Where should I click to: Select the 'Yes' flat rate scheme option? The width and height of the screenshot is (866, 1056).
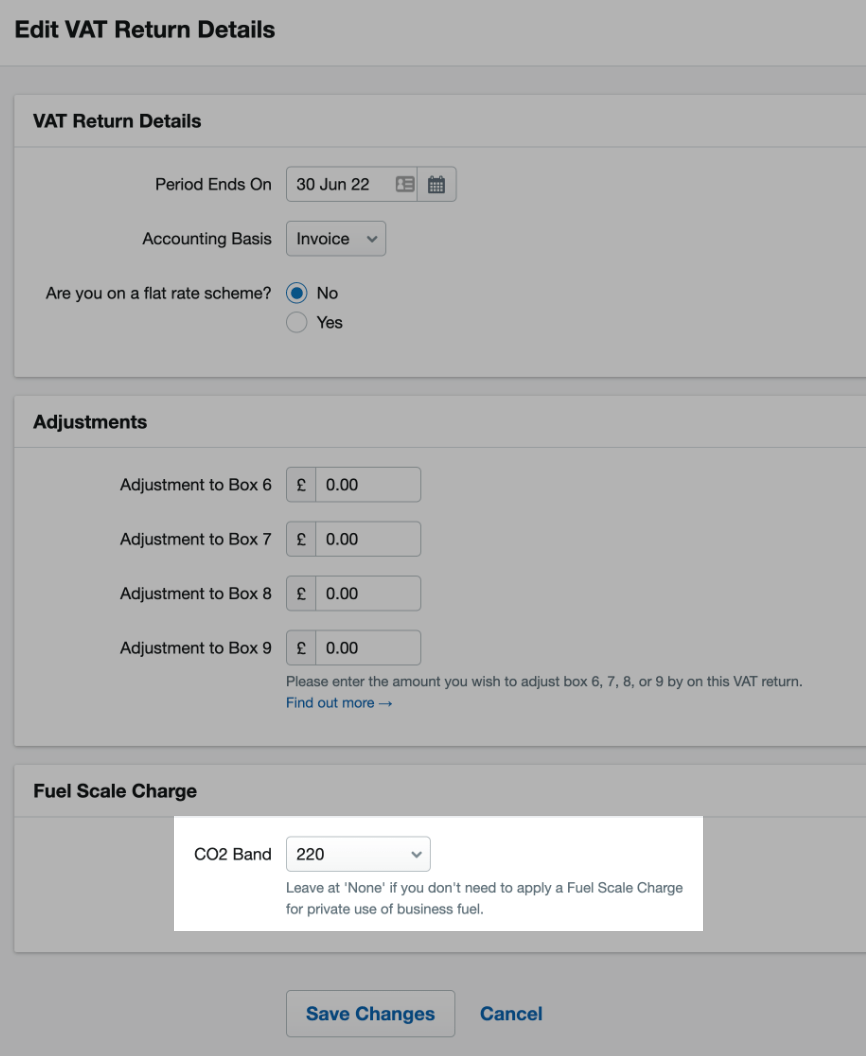295,322
